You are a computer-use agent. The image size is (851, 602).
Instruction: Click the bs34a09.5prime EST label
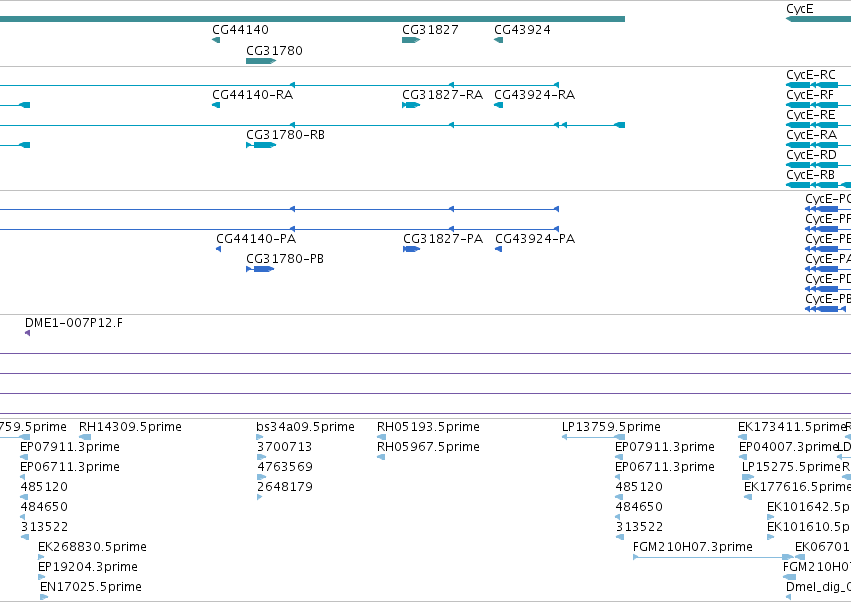pos(305,427)
